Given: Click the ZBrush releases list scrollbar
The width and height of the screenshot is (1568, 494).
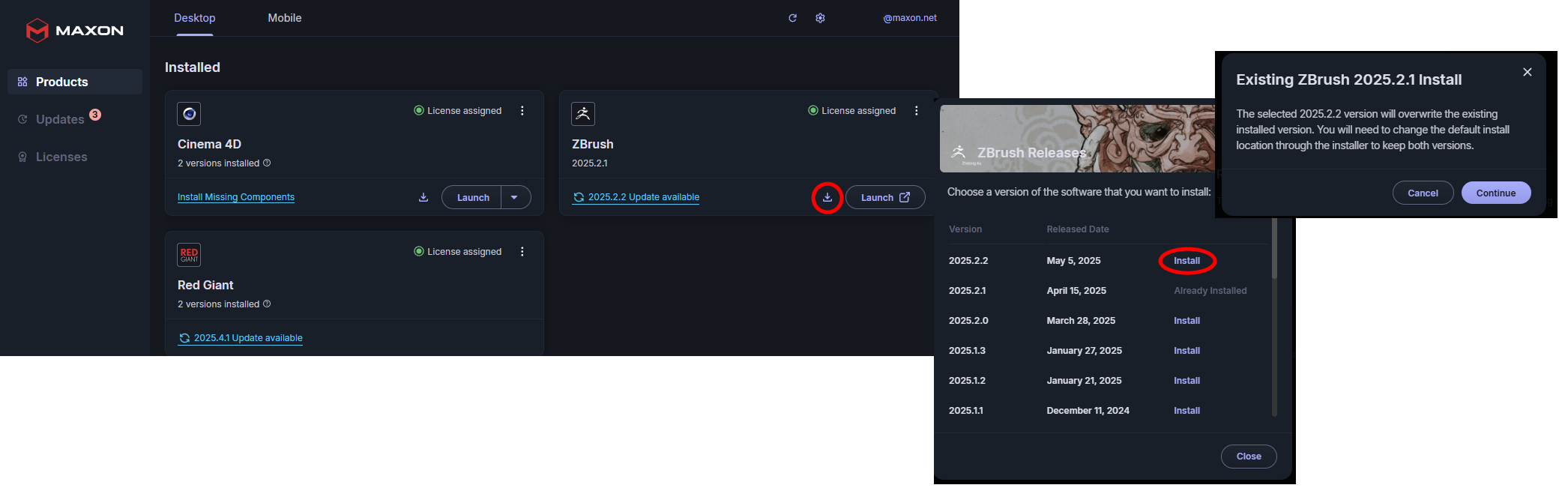Looking at the screenshot, I should [1274, 315].
